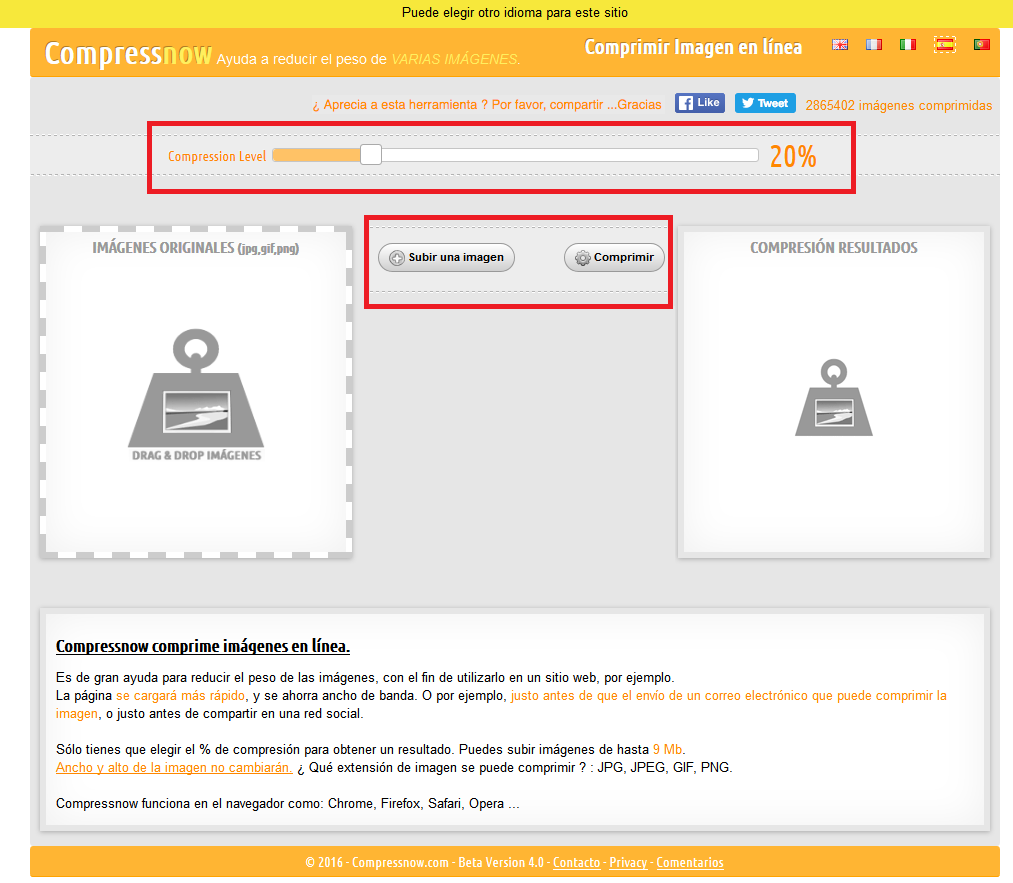Select the French flag icon
This screenshot has height=883, width=1013.
point(874,44)
